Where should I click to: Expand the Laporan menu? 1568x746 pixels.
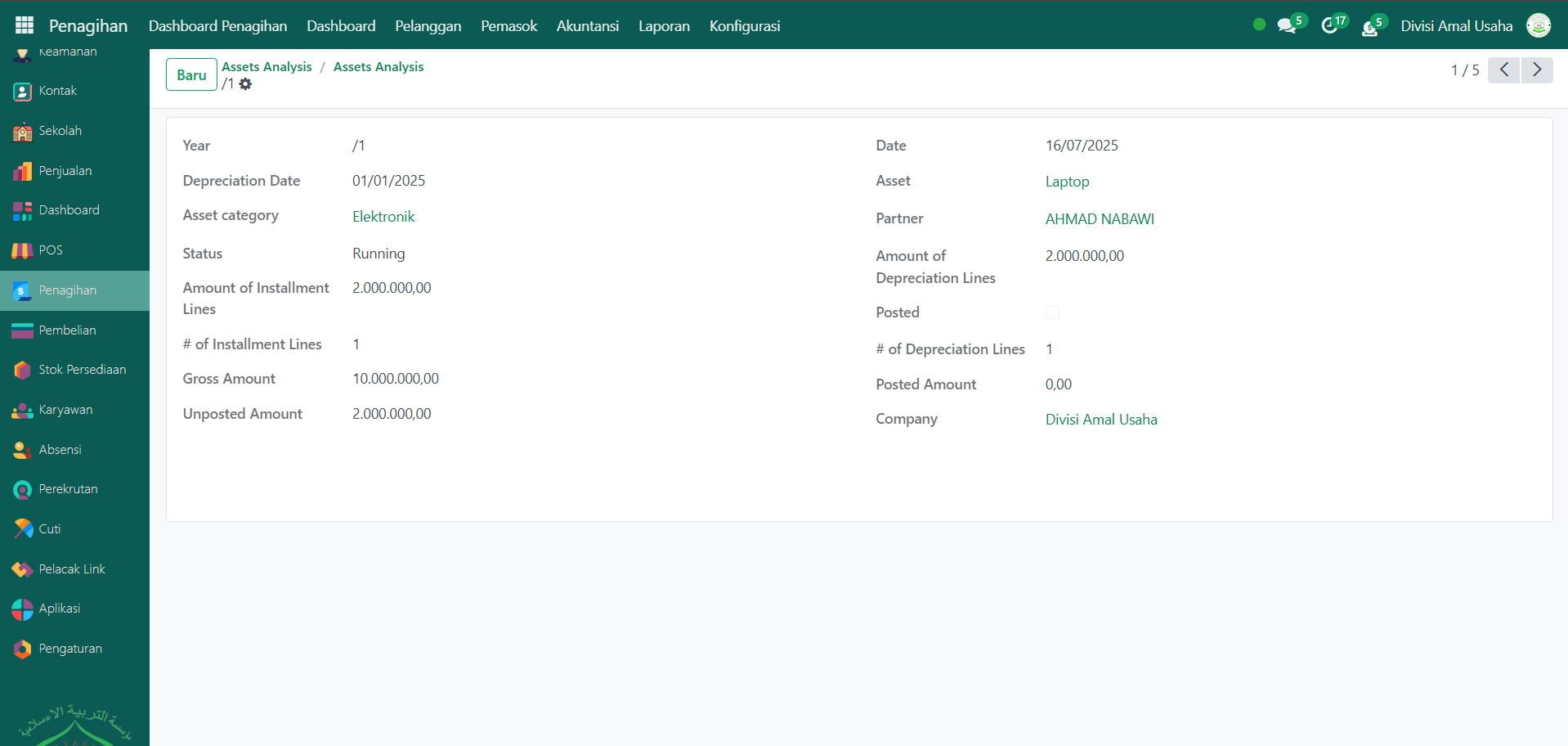(663, 26)
